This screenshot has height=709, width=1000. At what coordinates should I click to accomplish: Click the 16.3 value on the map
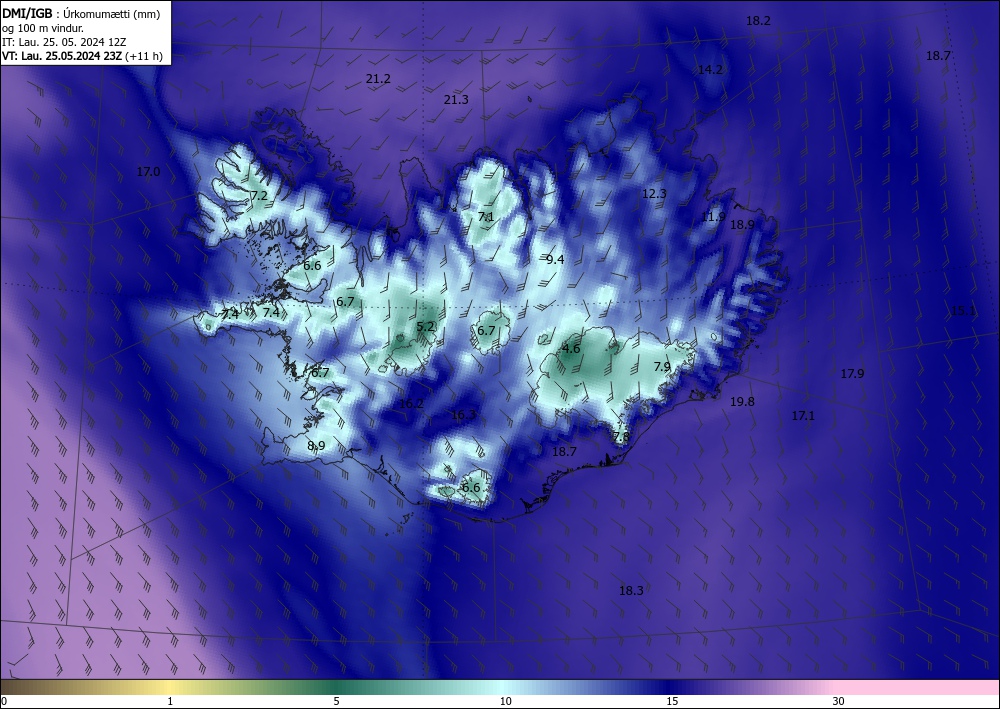[463, 415]
